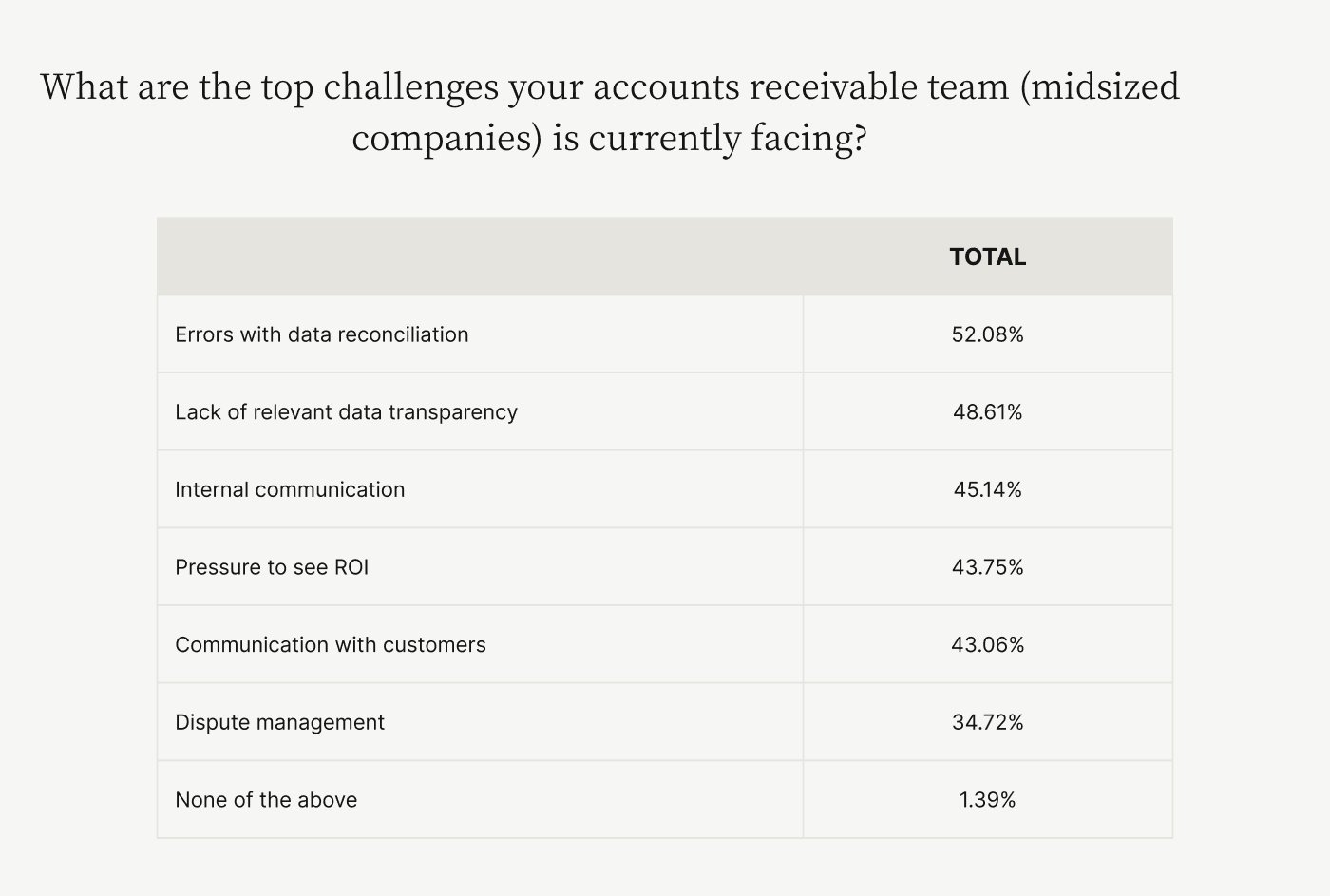Click the 43.75% value cell
The width and height of the screenshot is (1330, 896).
click(988, 567)
